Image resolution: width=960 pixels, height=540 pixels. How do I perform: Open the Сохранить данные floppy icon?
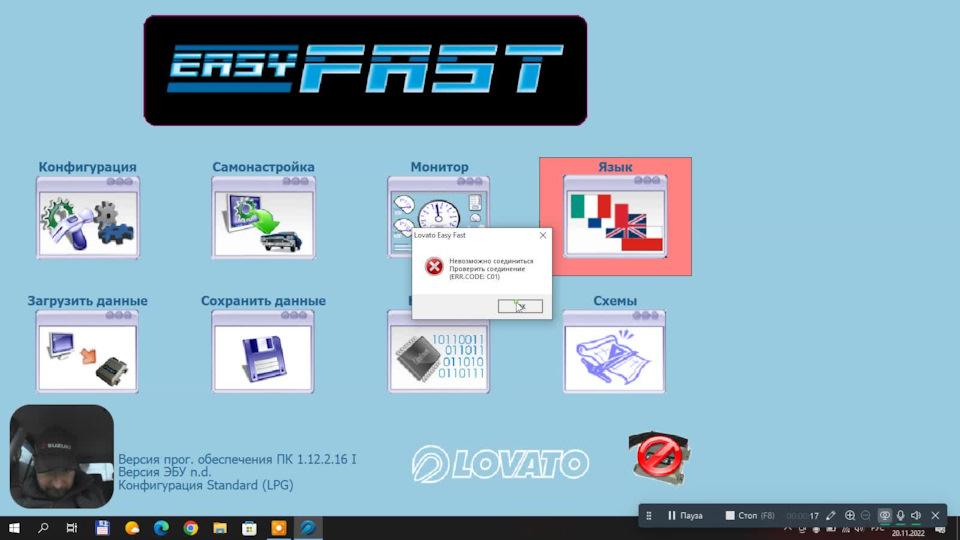click(x=263, y=351)
